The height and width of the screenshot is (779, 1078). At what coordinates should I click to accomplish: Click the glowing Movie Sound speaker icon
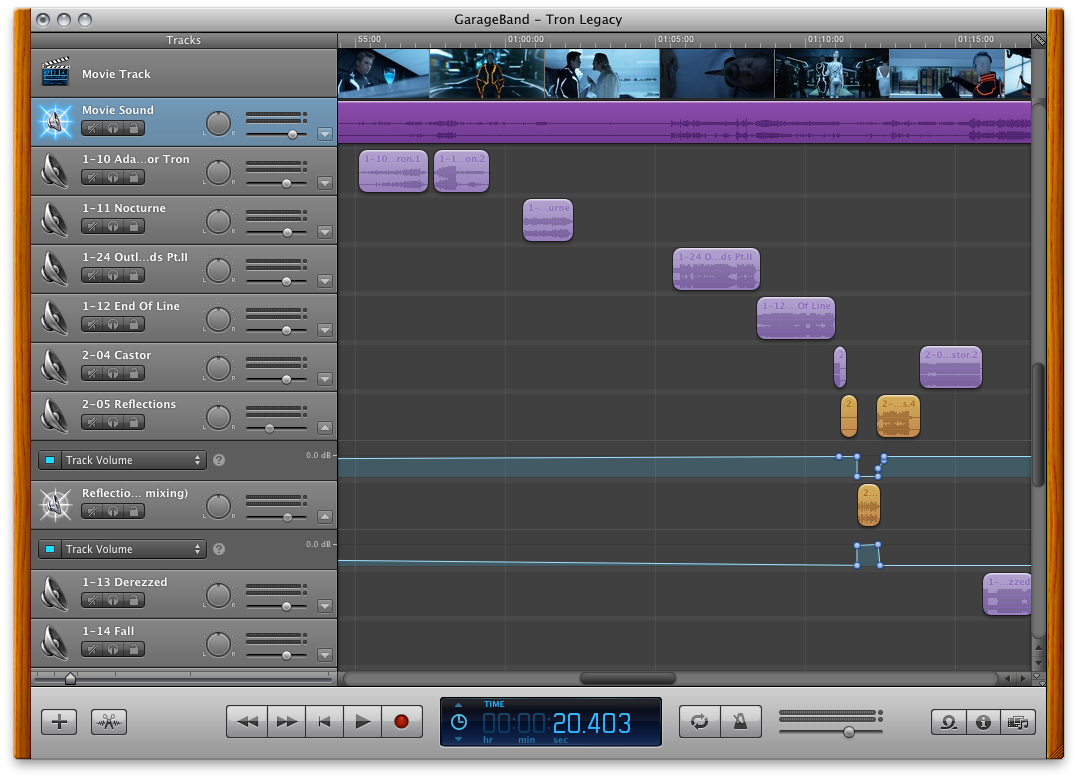(55, 121)
